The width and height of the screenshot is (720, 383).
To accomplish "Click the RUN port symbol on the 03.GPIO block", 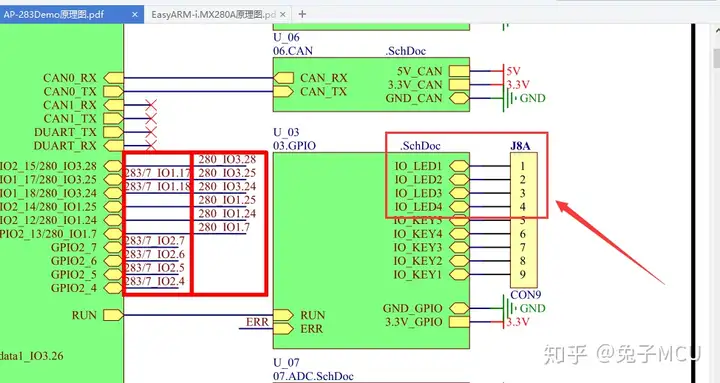I will pos(283,315).
